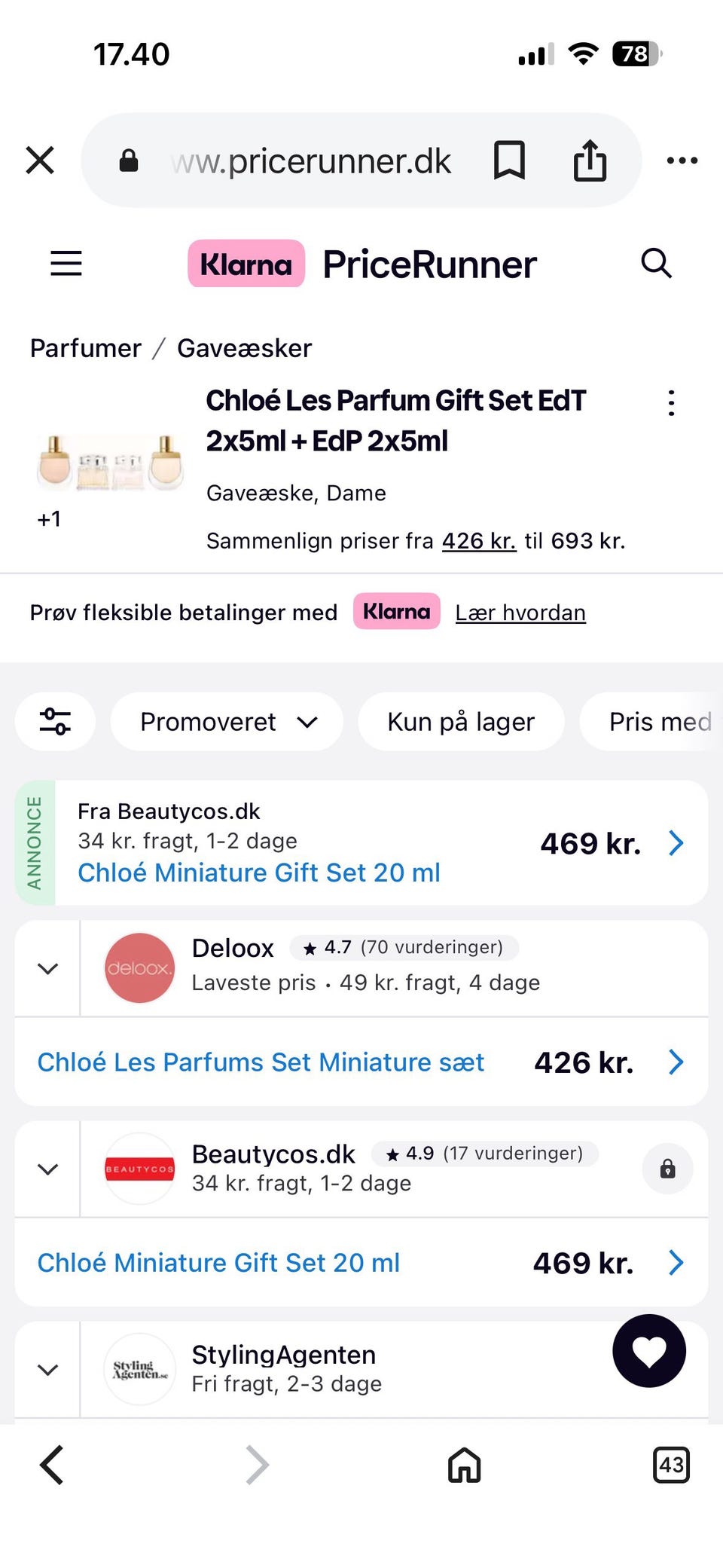Open the 'Promoveret' sort dropdown
The image size is (723, 1568).
click(x=227, y=722)
